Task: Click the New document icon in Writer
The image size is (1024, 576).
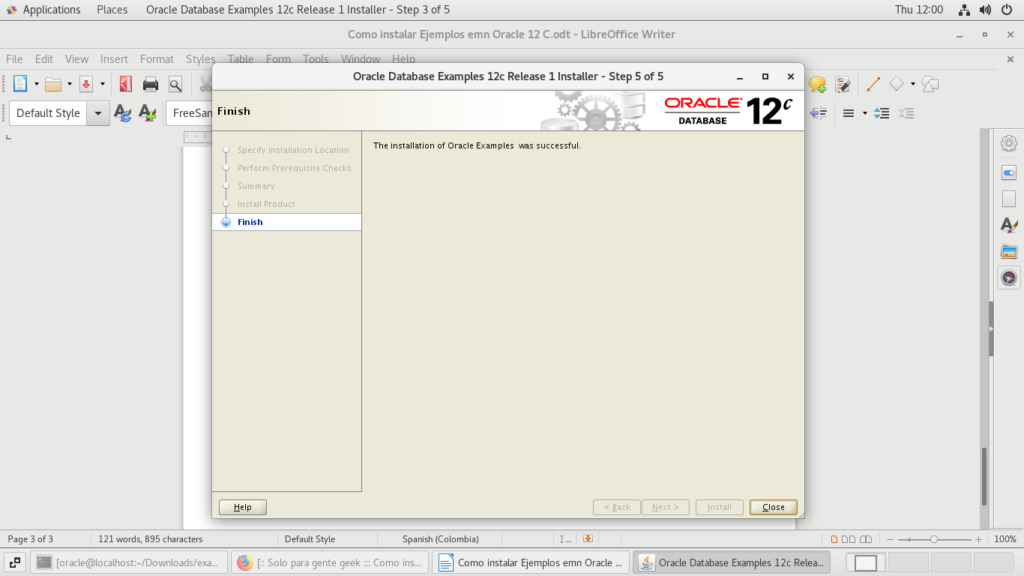Action: pyautogui.click(x=20, y=84)
